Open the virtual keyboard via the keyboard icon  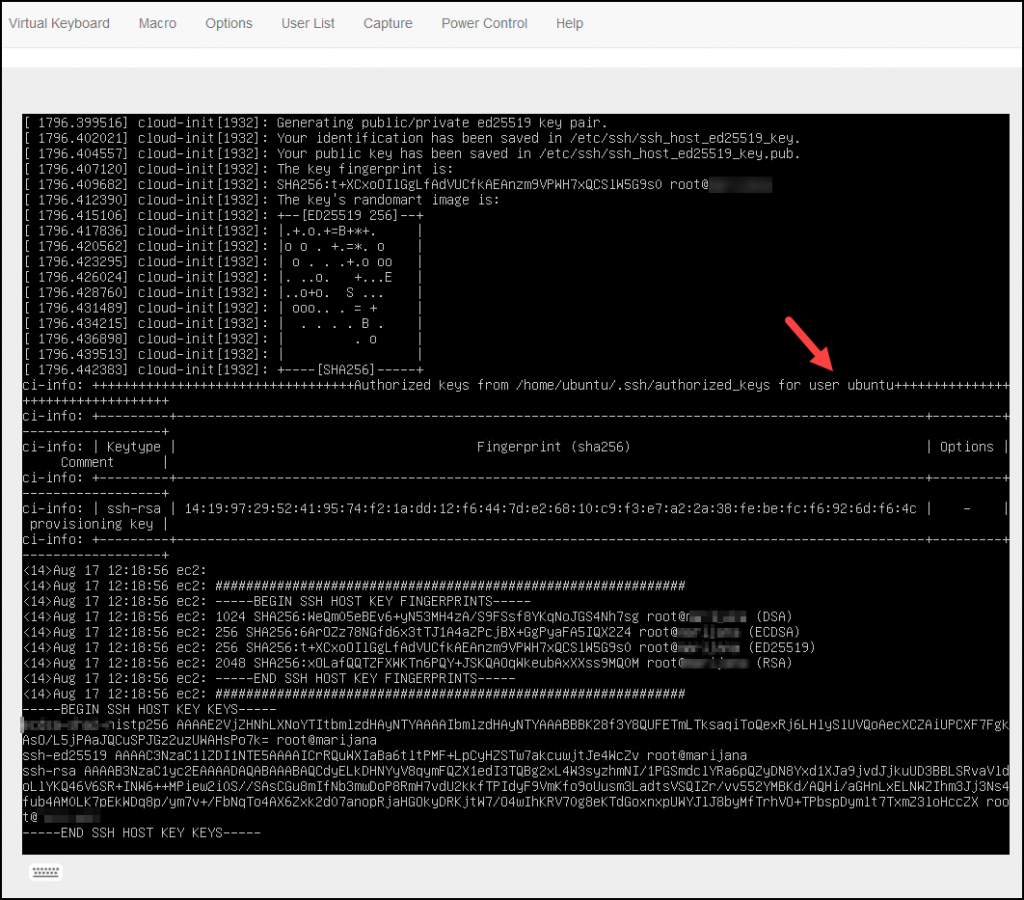click(x=47, y=871)
